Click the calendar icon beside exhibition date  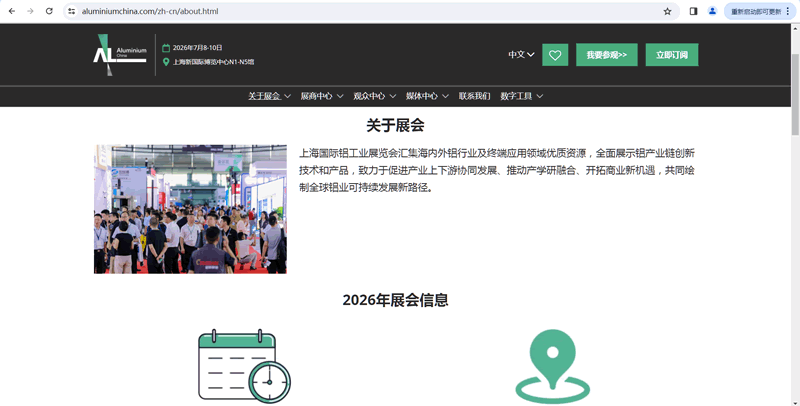pyautogui.click(x=166, y=48)
